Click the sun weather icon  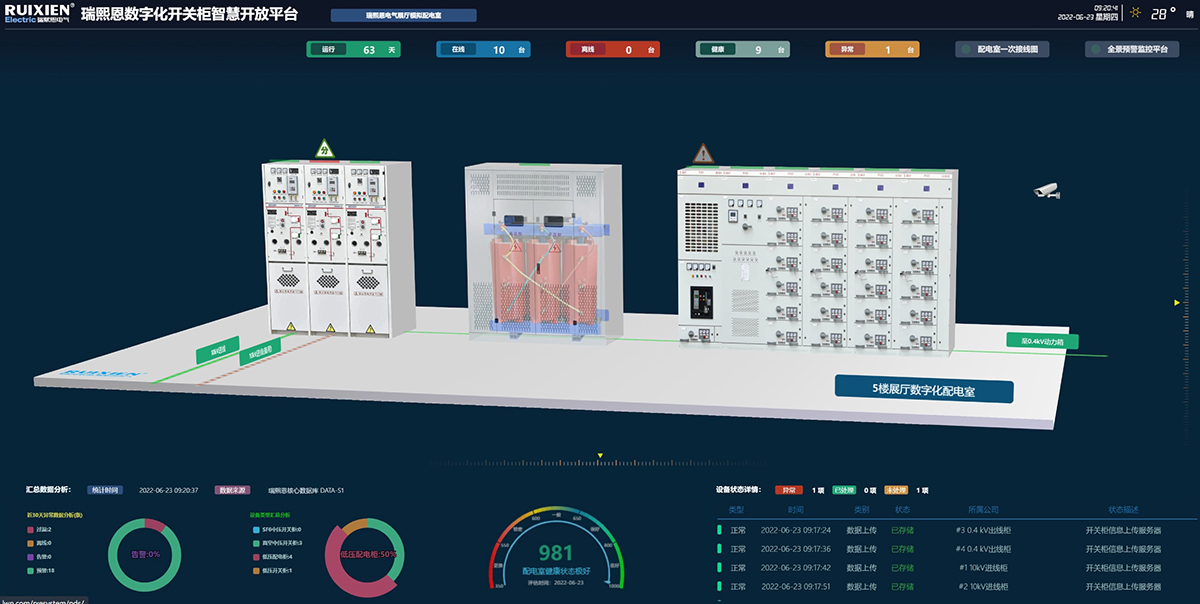(1135, 13)
